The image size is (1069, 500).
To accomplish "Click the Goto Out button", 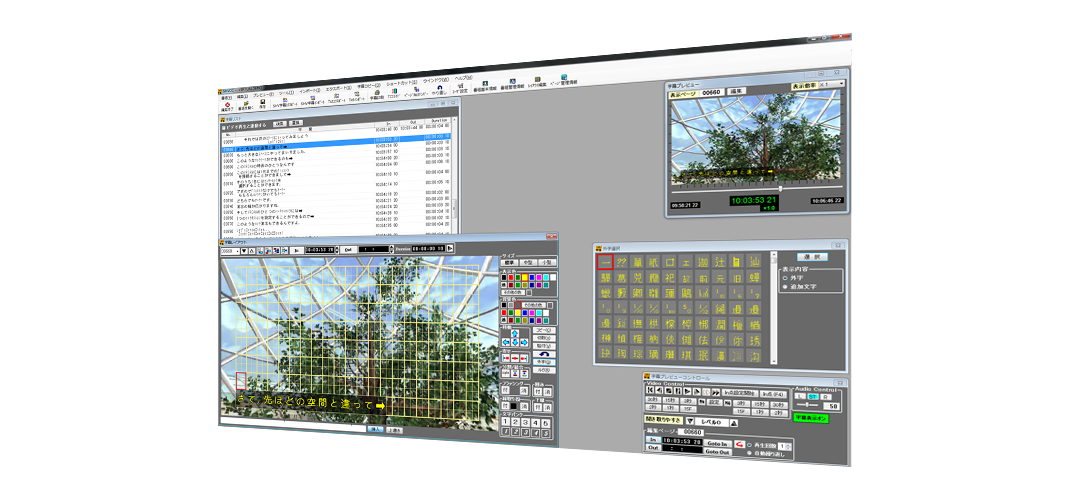I will 718,452.
